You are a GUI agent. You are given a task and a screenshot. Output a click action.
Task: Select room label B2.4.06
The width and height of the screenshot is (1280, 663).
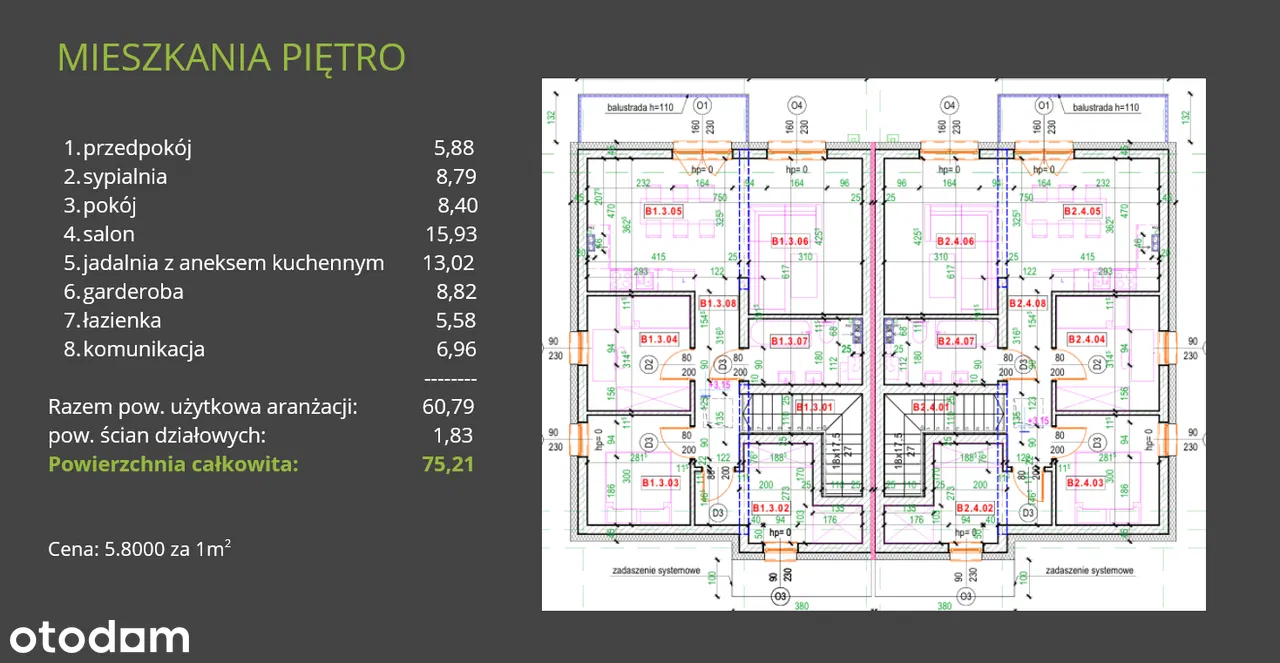point(955,241)
